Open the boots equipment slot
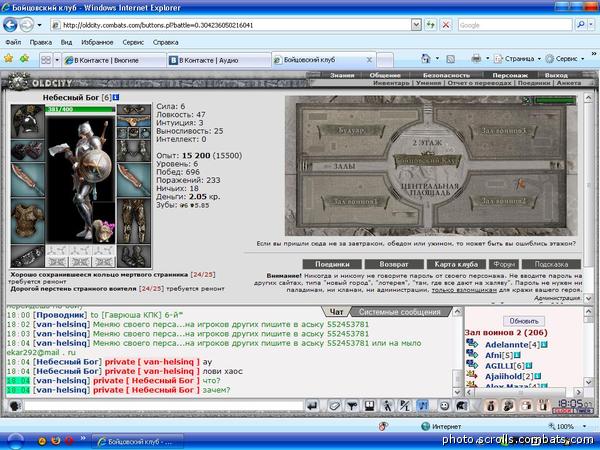 (x=134, y=256)
